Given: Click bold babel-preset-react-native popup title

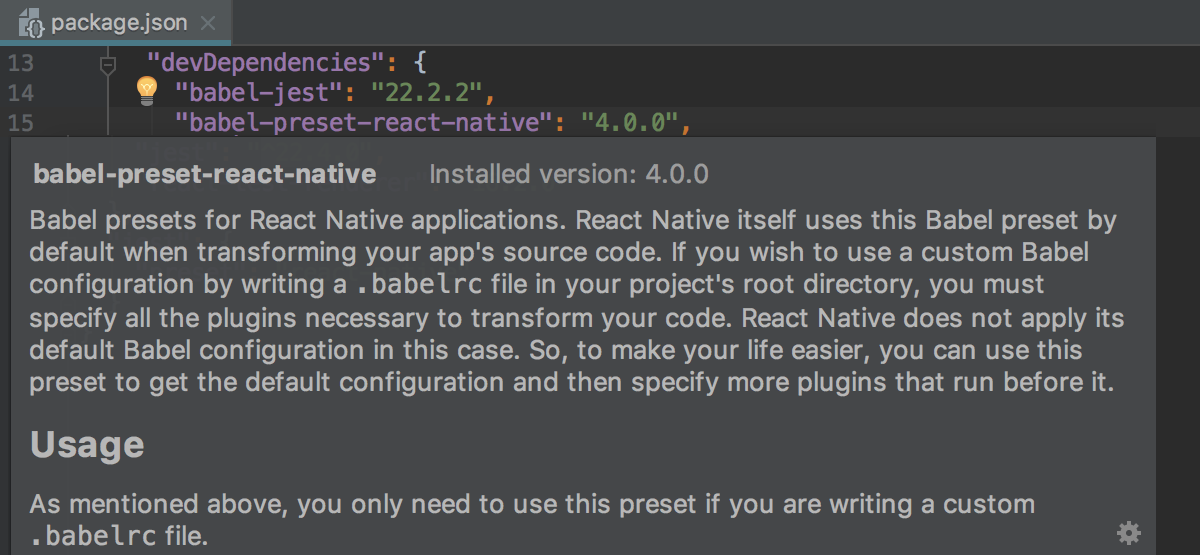Looking at the screenshot, I should pos(204,174).
